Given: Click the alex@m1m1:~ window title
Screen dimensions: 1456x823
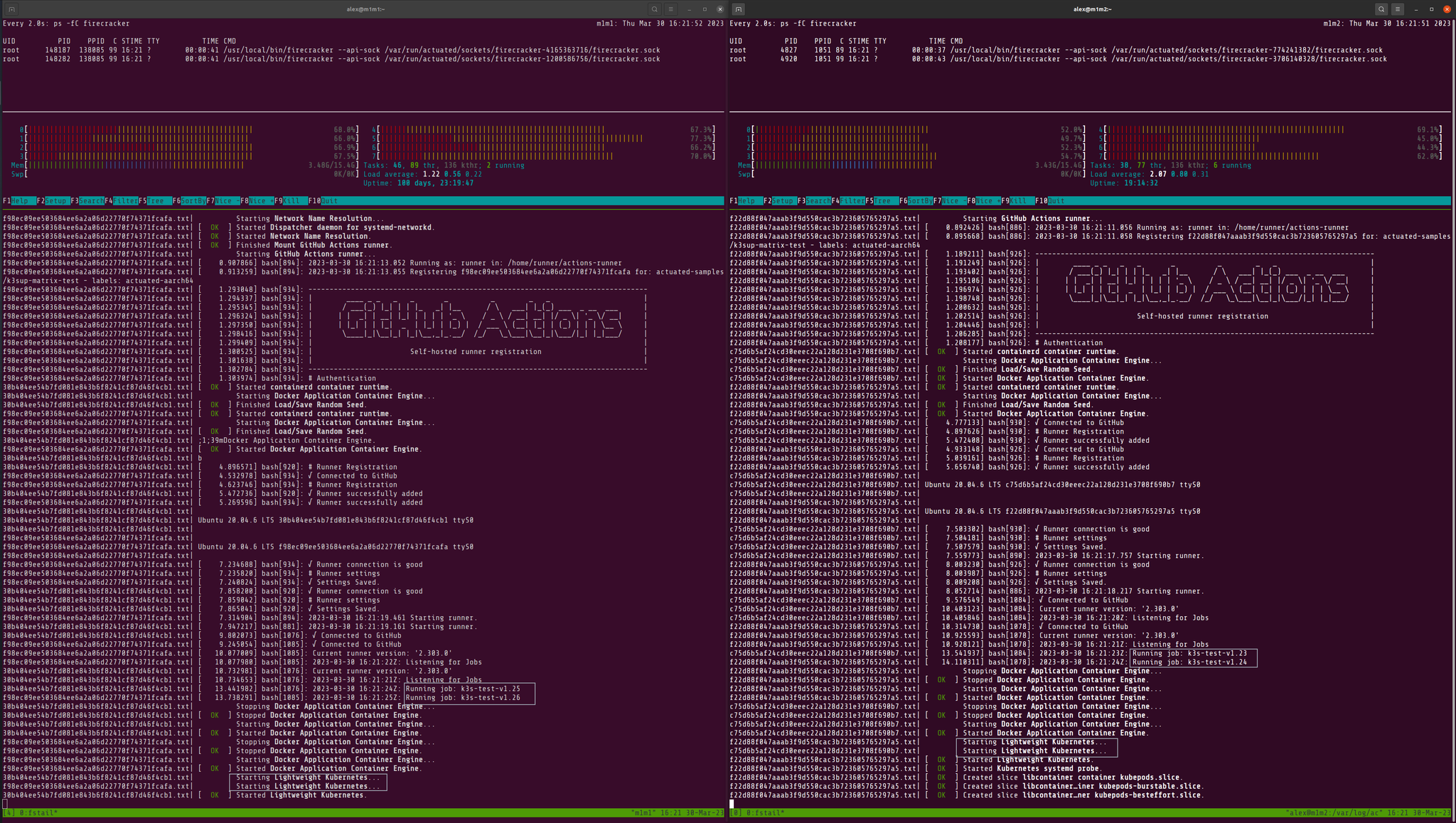Looking at the screenshot, I should click(x=365, y=9).
